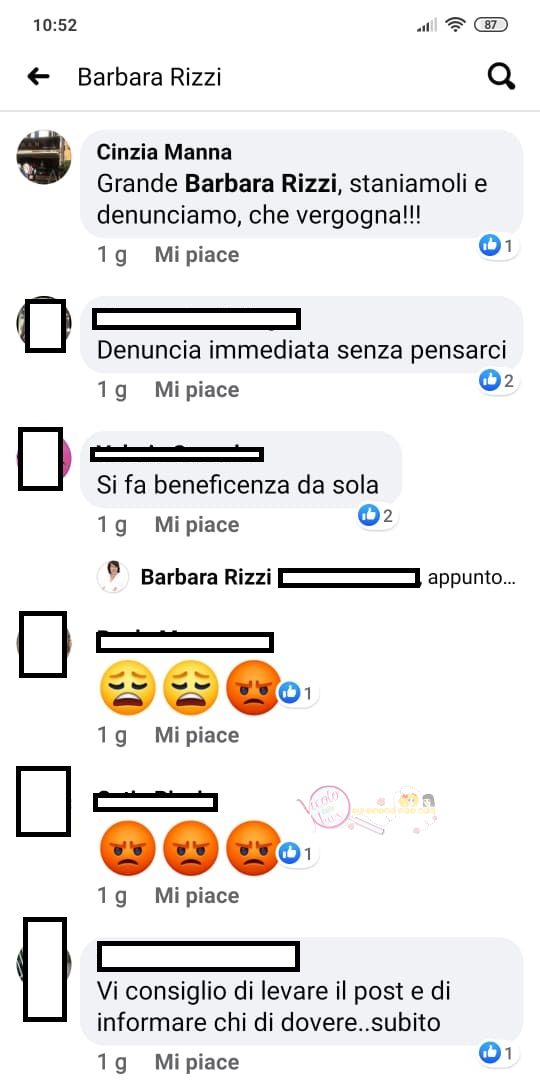View likes on the 'Si fa beneficenza' comment

[377, 515]
